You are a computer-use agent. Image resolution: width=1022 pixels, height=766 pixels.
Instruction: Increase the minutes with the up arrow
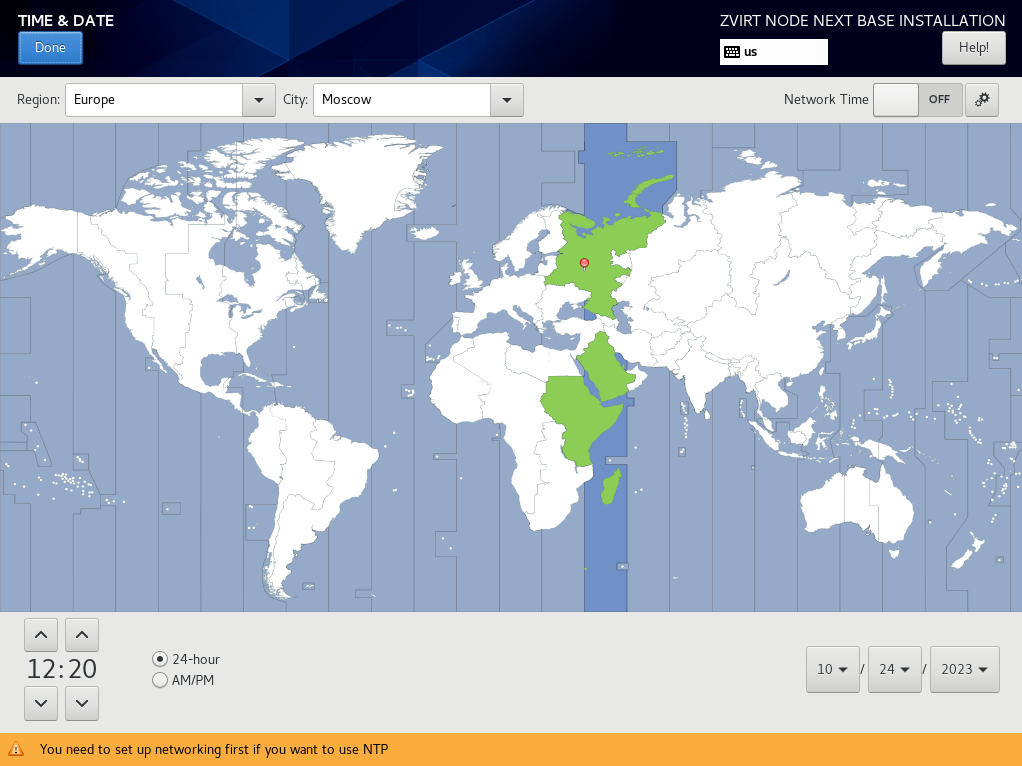click(x=82, y=635)
